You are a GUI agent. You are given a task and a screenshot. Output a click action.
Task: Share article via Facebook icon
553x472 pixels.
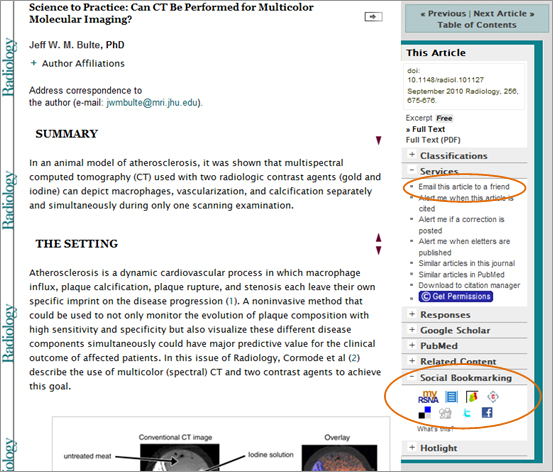point(487,412)
